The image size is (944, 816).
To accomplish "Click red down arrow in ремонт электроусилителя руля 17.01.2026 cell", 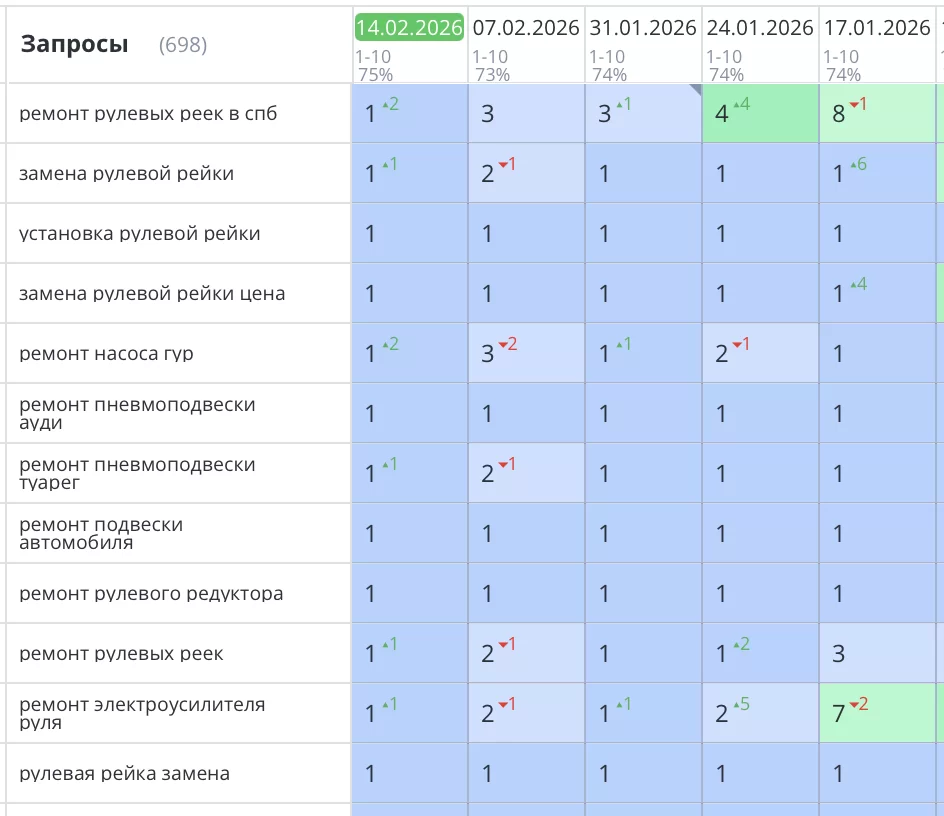I will tap(853, 705).
